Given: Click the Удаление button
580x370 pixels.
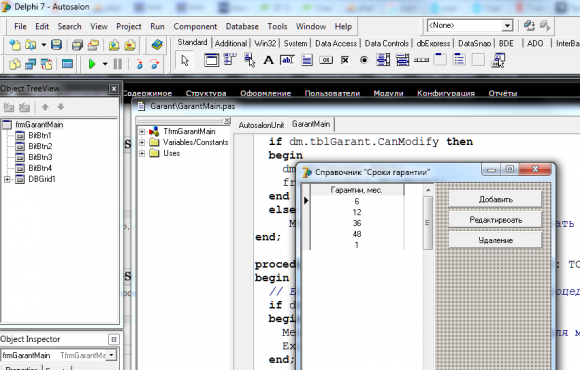Looking at the screenshot, I should click(495, 240).
